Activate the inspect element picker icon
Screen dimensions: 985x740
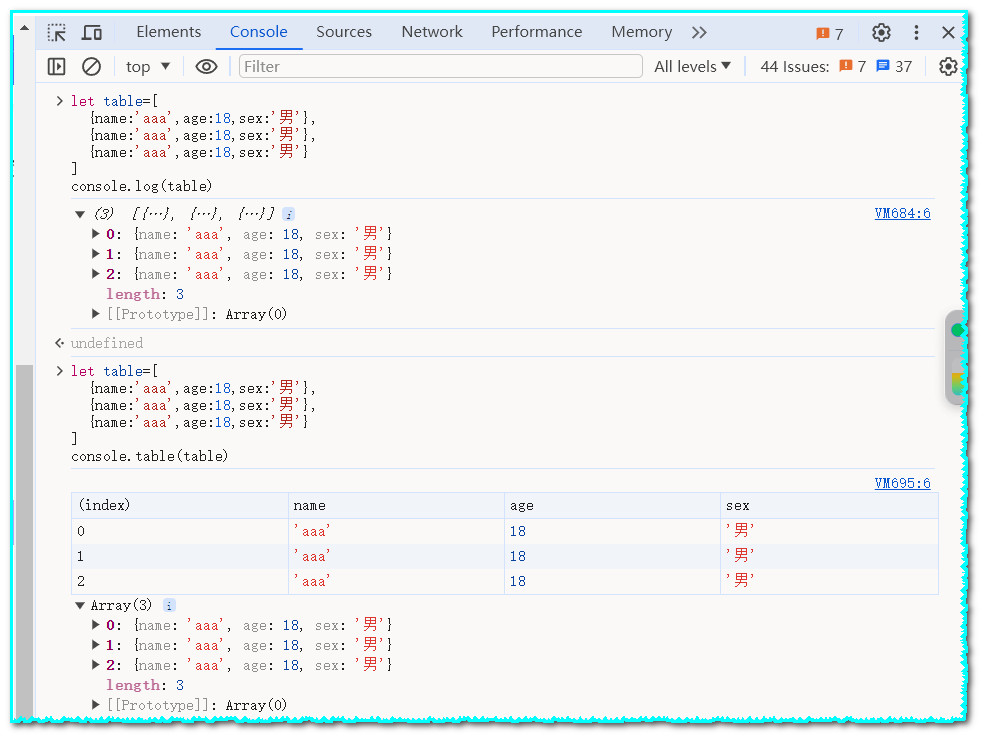click(x=57, y=32)
